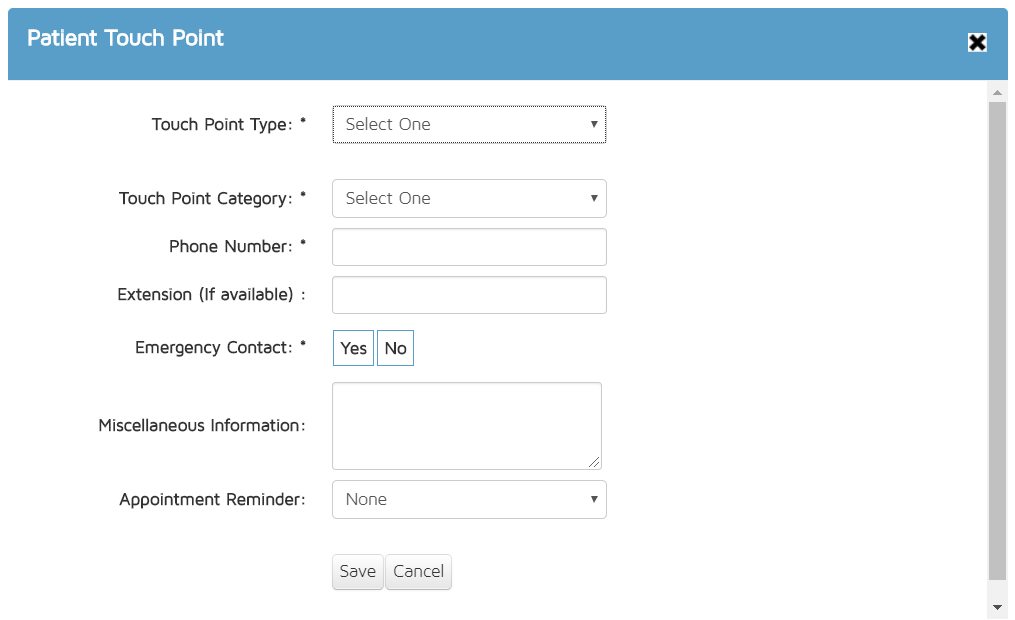
Task: Open the Touch Point Type dropdown
Action: pyautogui.click(x=469, y=125)
